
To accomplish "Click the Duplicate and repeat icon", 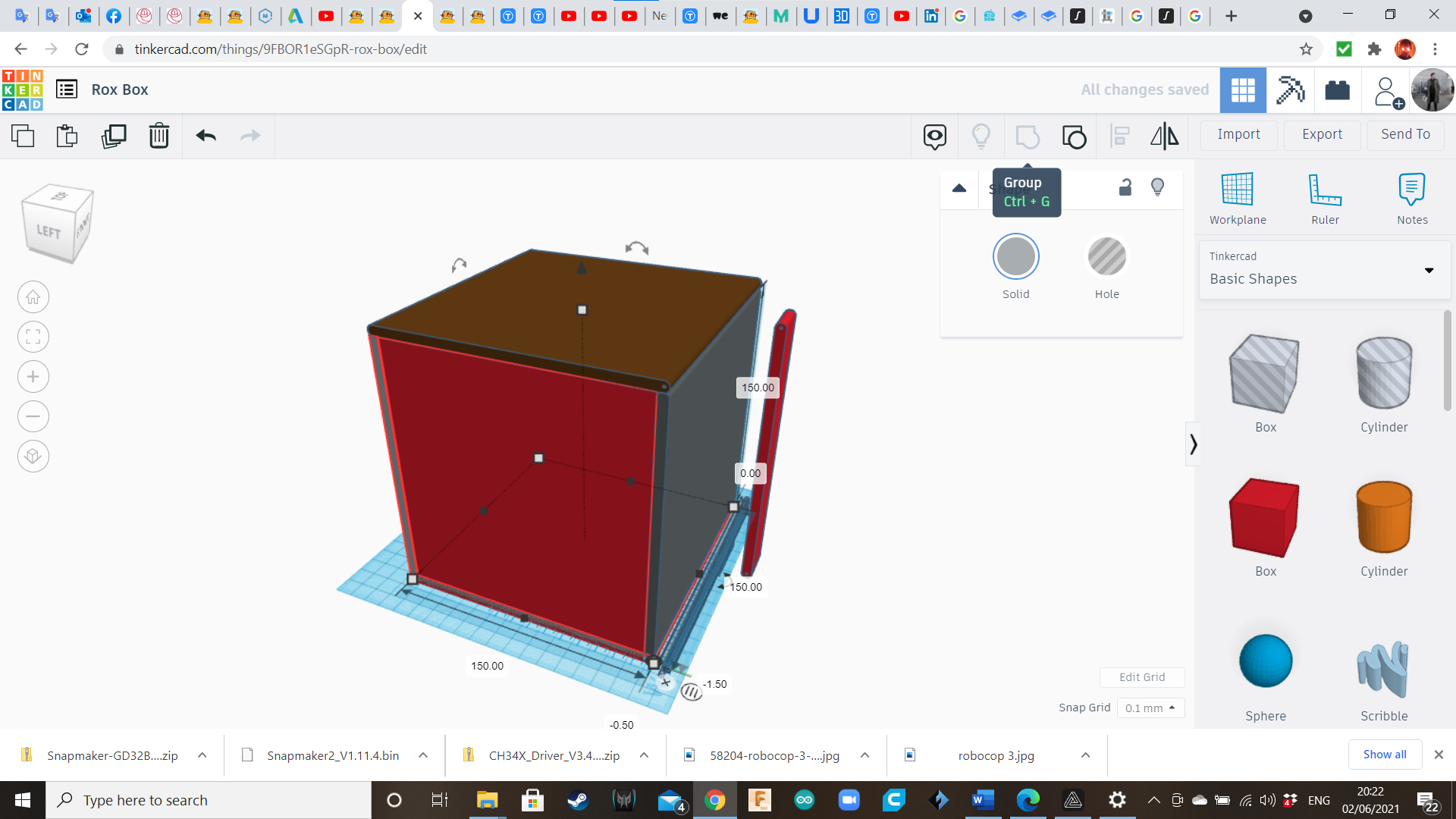I will coord(114,136).
